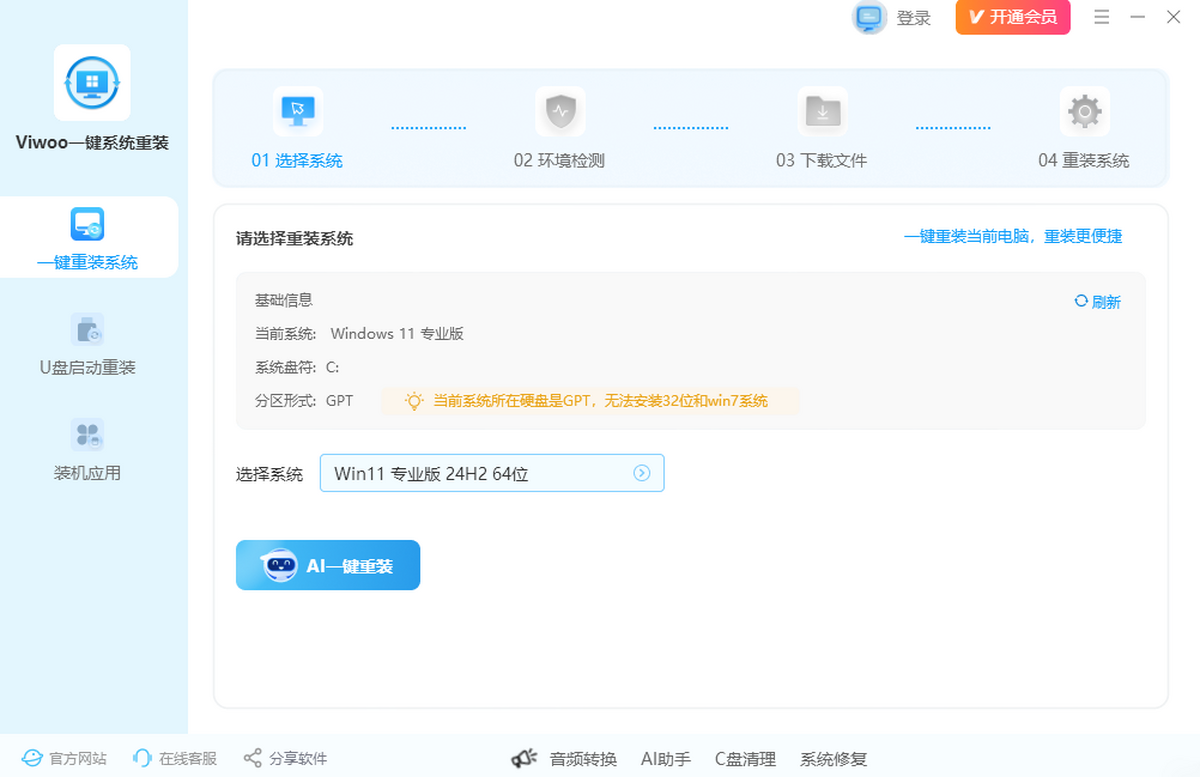This screenshot has width=1200, height=777.
Task: Click the 在线客服 headset icon
Action: [142, 759]
